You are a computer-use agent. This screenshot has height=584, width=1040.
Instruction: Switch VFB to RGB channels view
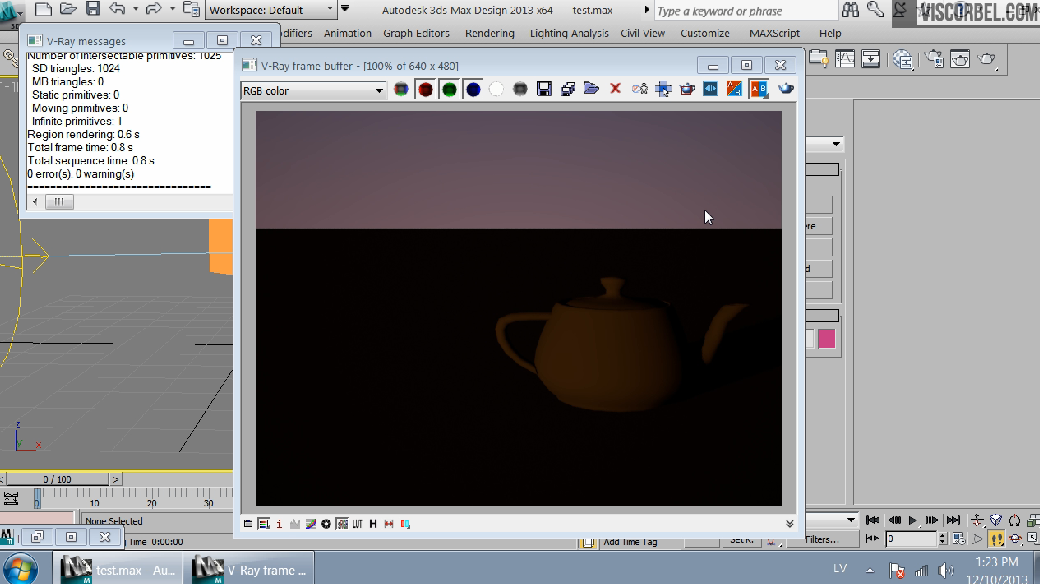[x=401, y=89]
